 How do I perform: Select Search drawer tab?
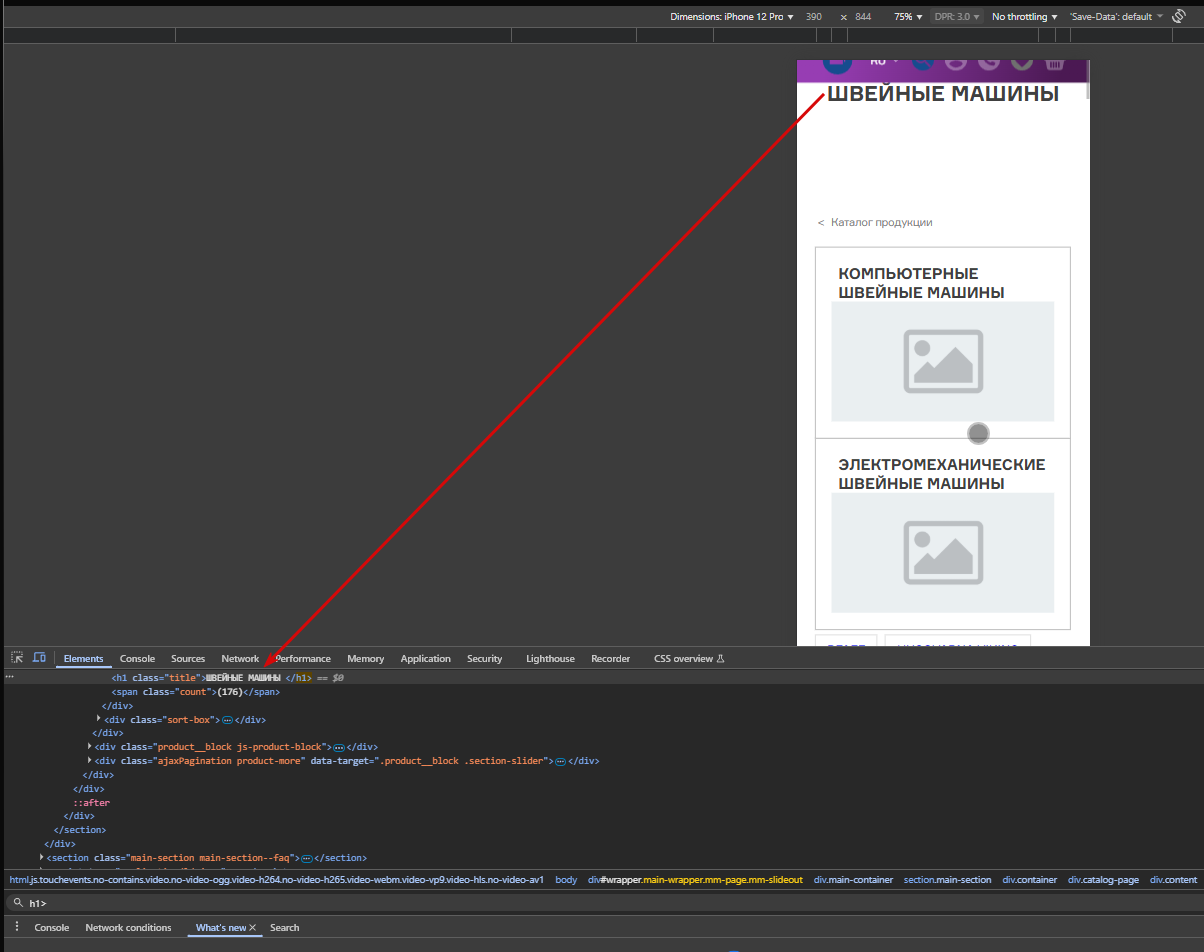pyautogui.click(x=284, y=928)
